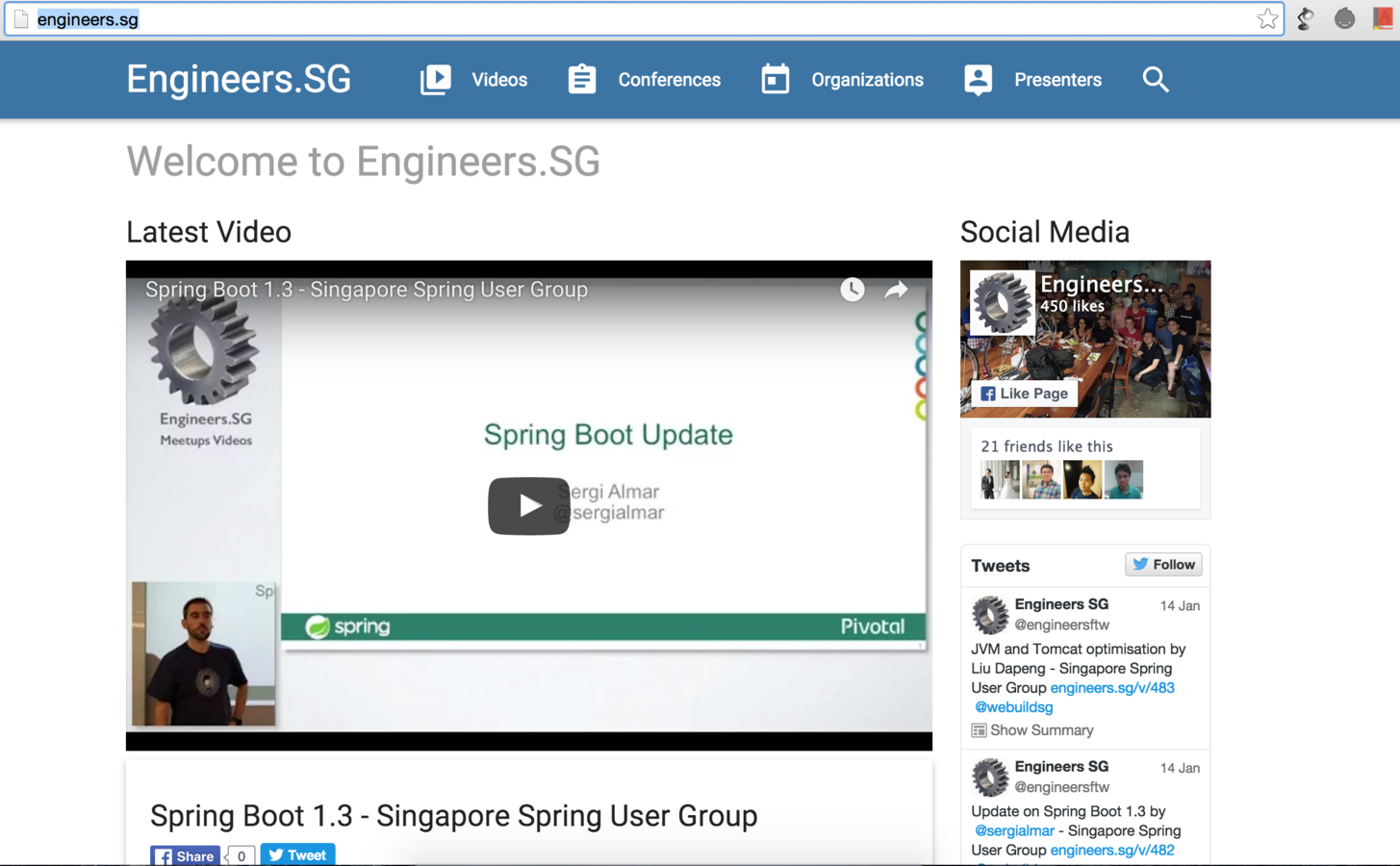The image size is (1400, 866).
Task: Click the round gray extension icon
Action: (1344, 19)
